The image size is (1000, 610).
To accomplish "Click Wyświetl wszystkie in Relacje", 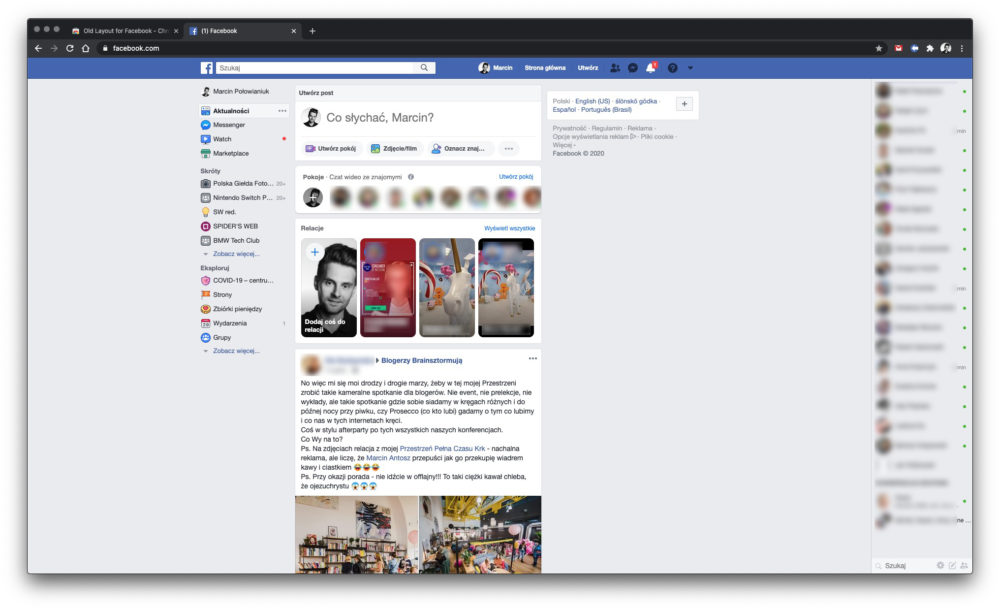I will (x=510, y=228).
